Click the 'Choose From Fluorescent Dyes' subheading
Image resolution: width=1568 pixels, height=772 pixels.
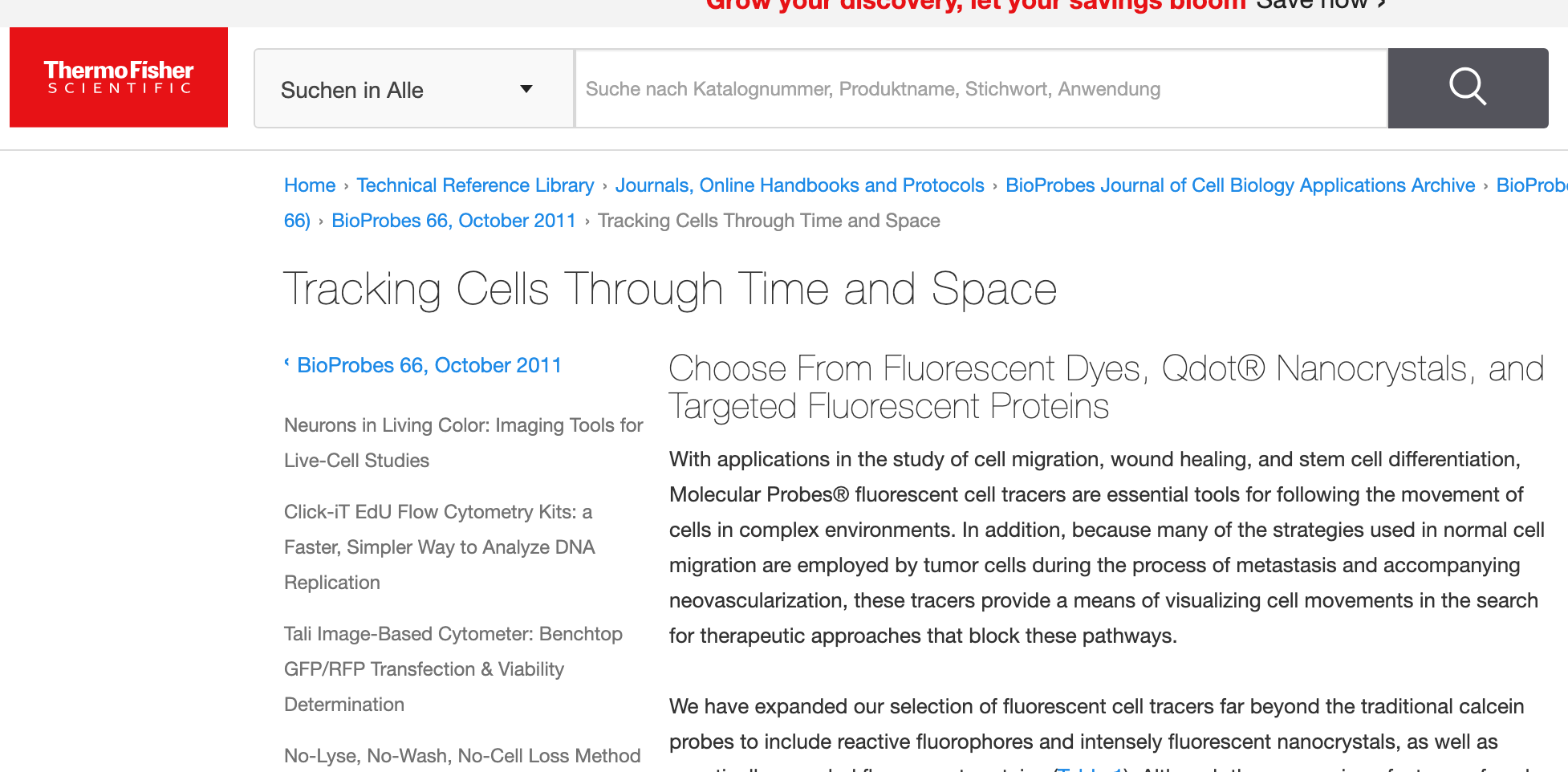(x=1107, y=388)
